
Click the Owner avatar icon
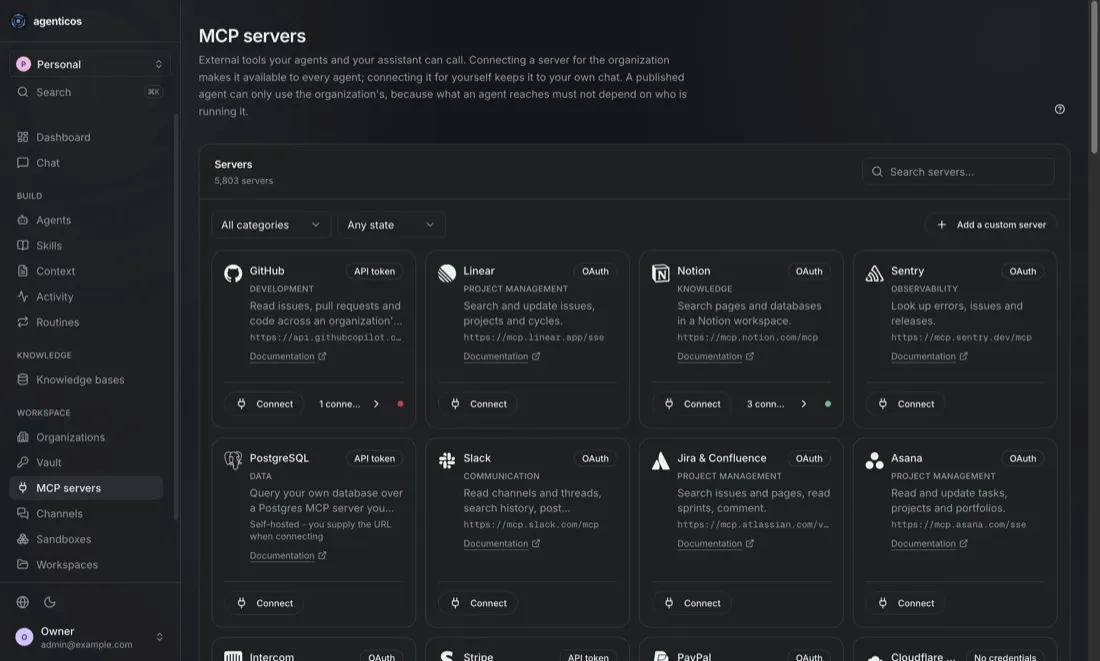click(25, 637)
